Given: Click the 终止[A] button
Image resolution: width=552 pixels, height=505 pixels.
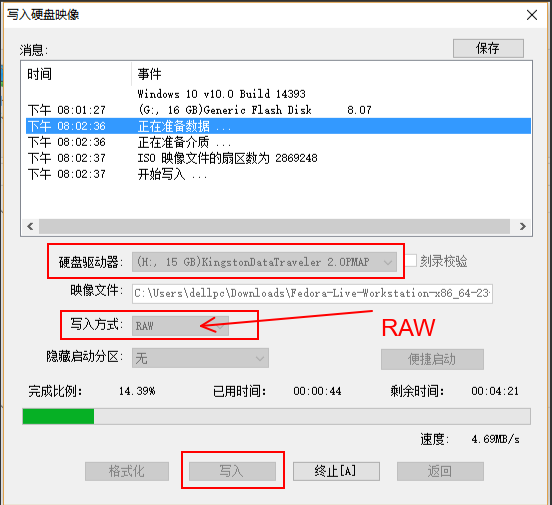Looking at the screenshot, I should 336,471.
